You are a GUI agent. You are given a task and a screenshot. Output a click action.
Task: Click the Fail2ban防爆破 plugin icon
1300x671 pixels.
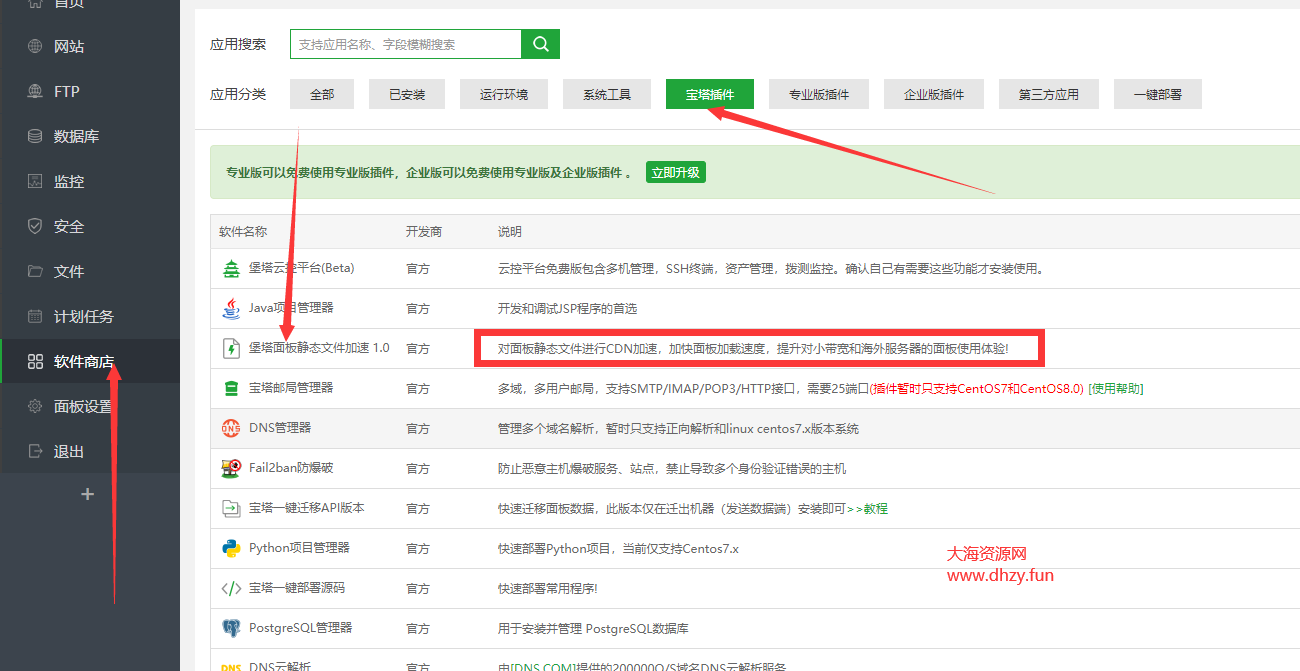(x=231, y=468)
